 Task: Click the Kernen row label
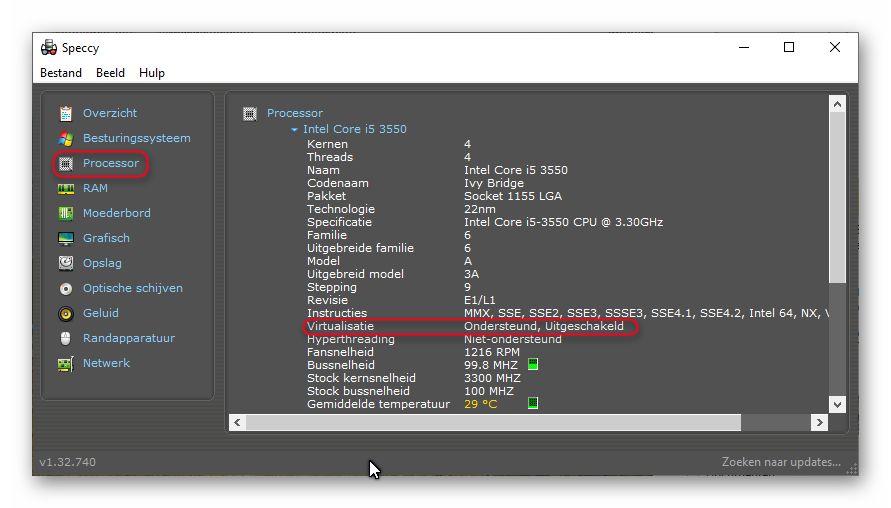point(327,144)
